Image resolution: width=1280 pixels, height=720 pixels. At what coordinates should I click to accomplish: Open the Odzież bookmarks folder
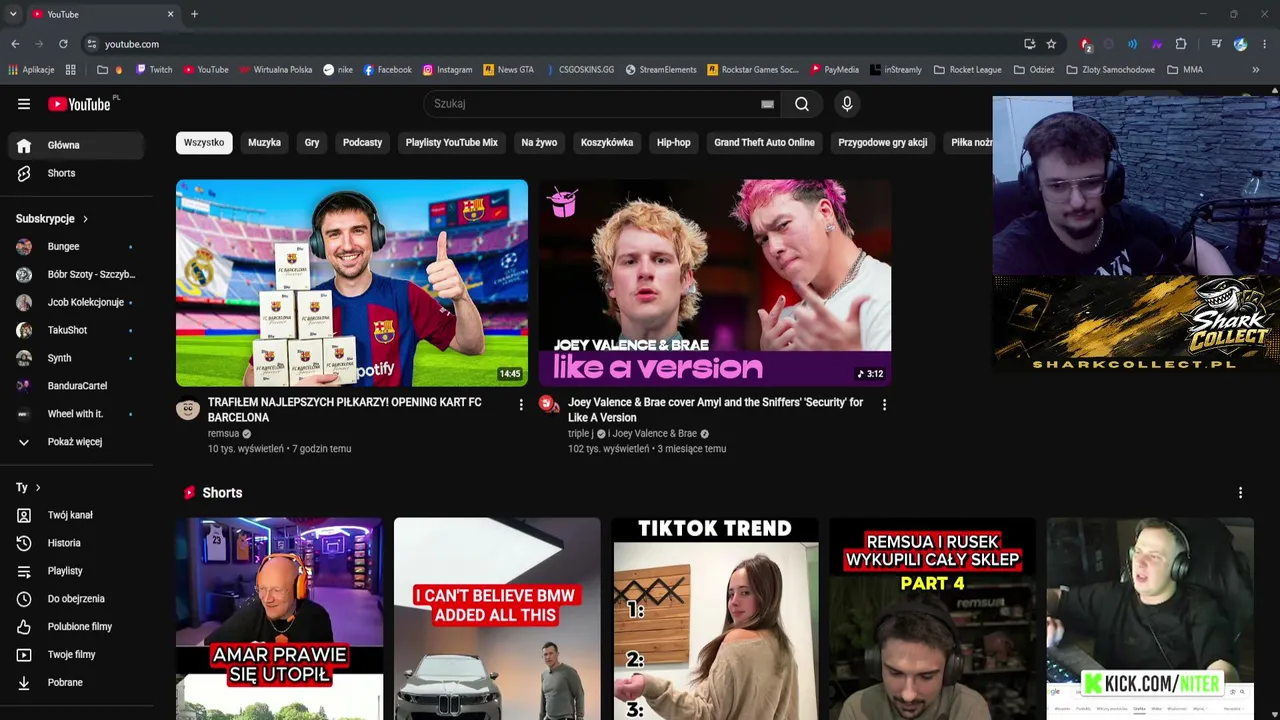click(x=1034, y=70)
